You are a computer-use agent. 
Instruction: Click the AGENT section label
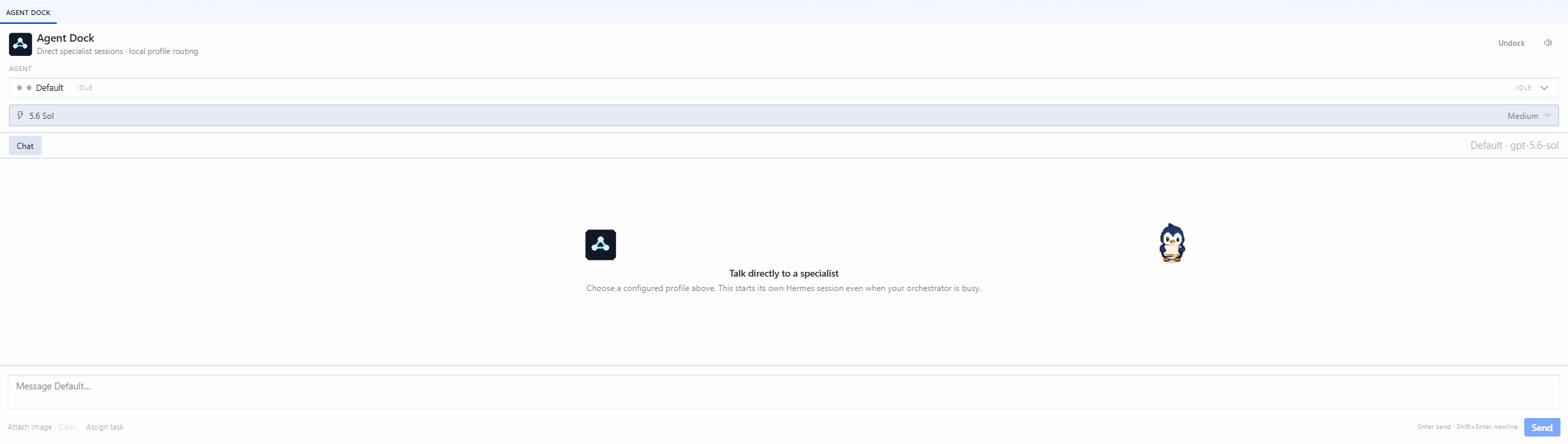21,68
